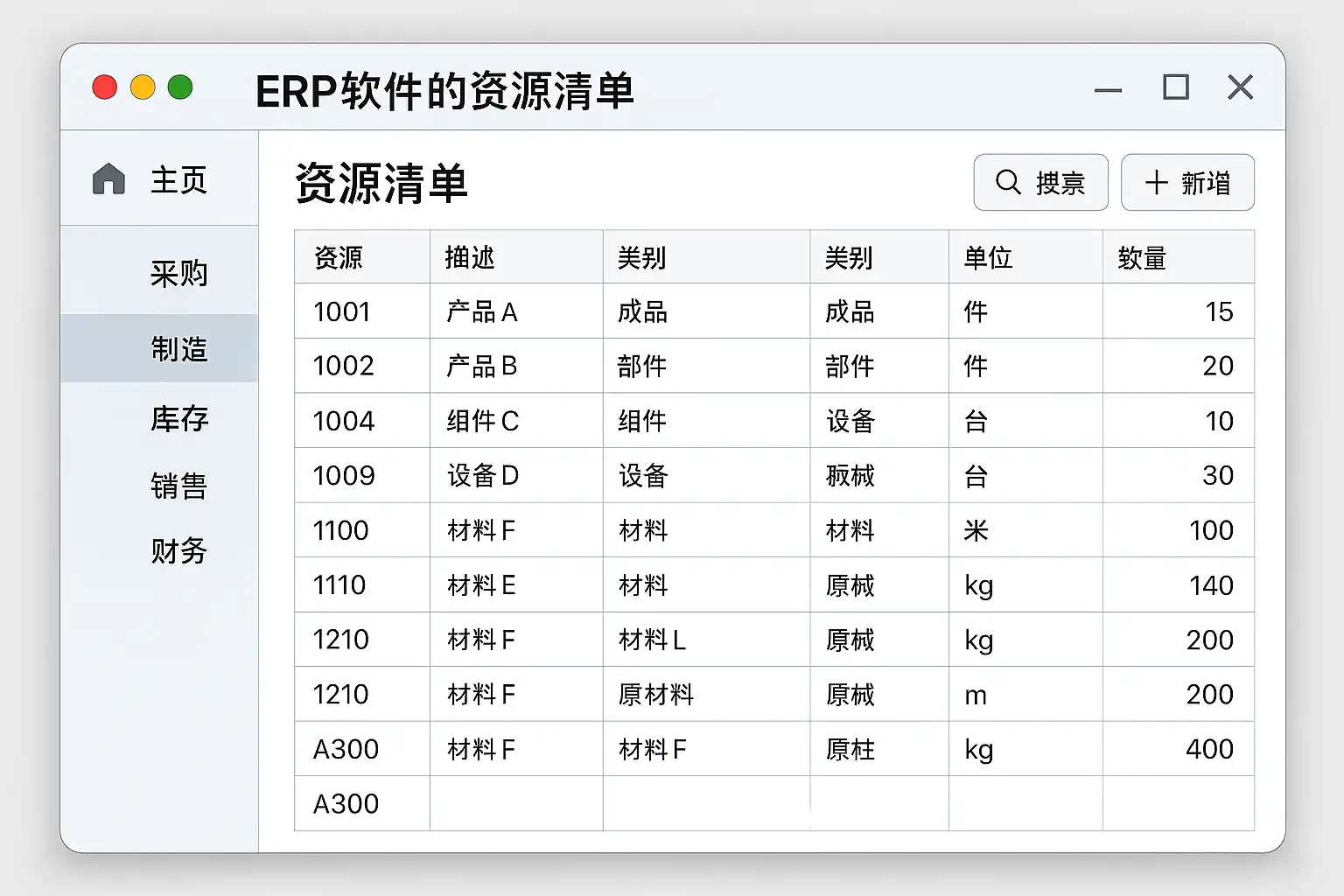1344x896 pixels.
Task: Open the 采购 sidebar menu item
Action: coord(178,274)
